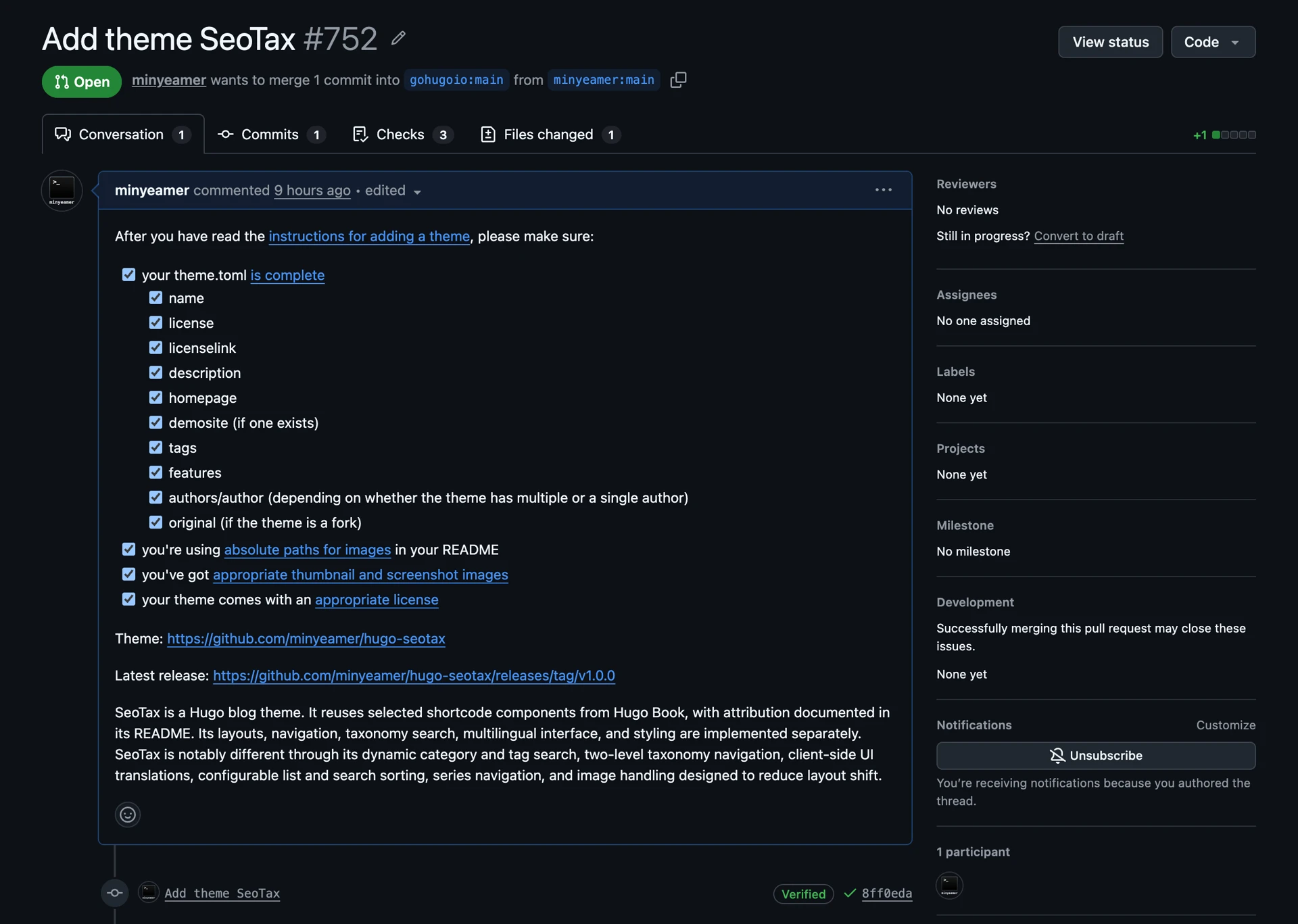Click the '9 hours ago' timestamp

tap(312, 191)
